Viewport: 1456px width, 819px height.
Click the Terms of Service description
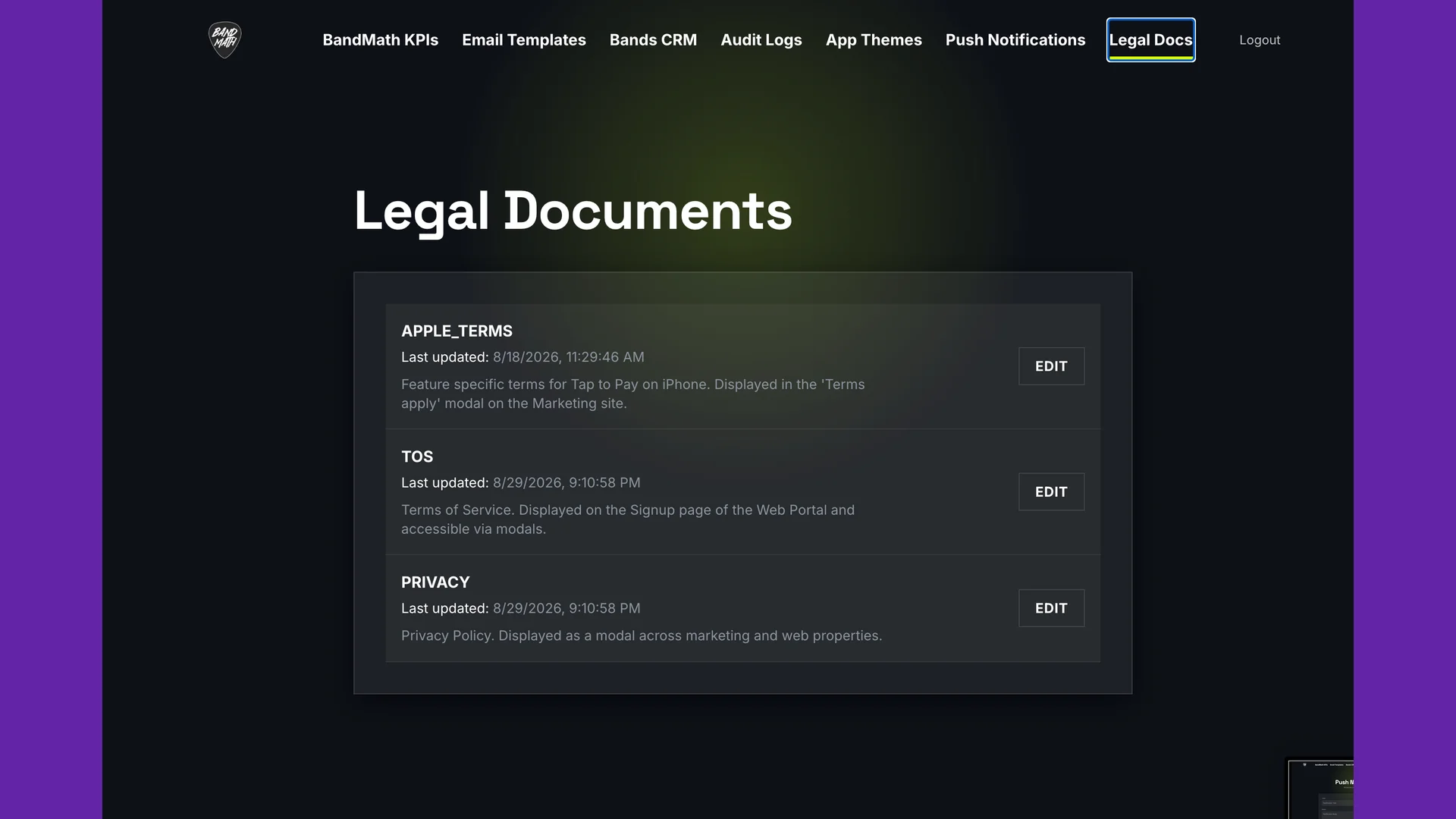click(x=628, y=519)
